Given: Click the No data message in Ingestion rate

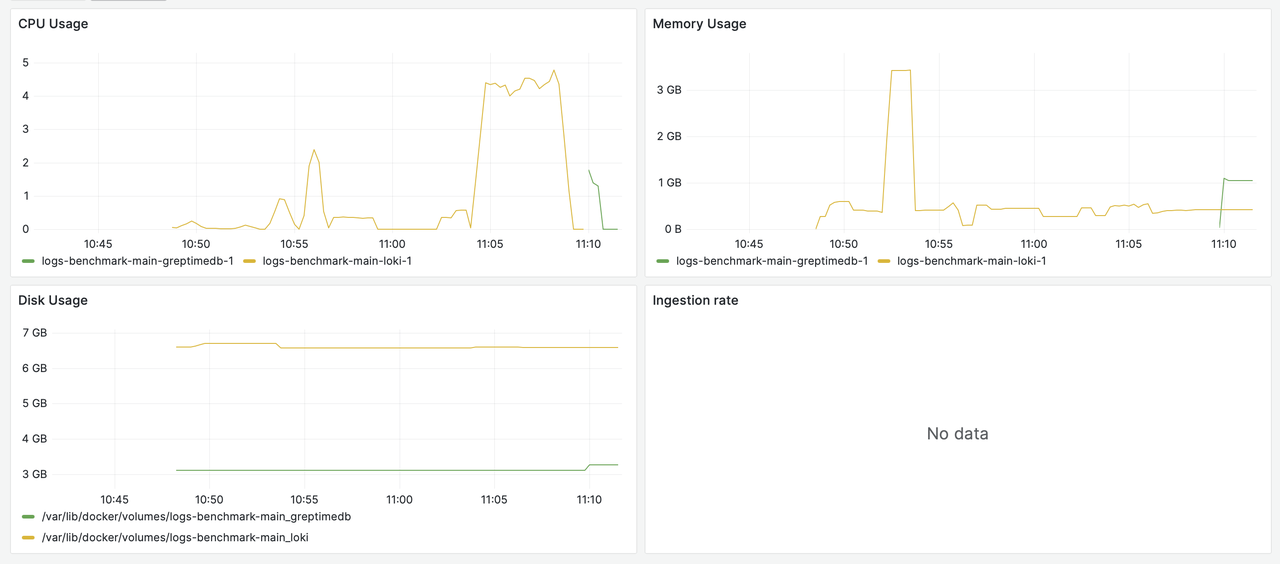Looking at the screenshot, I should tap(957, 434).
